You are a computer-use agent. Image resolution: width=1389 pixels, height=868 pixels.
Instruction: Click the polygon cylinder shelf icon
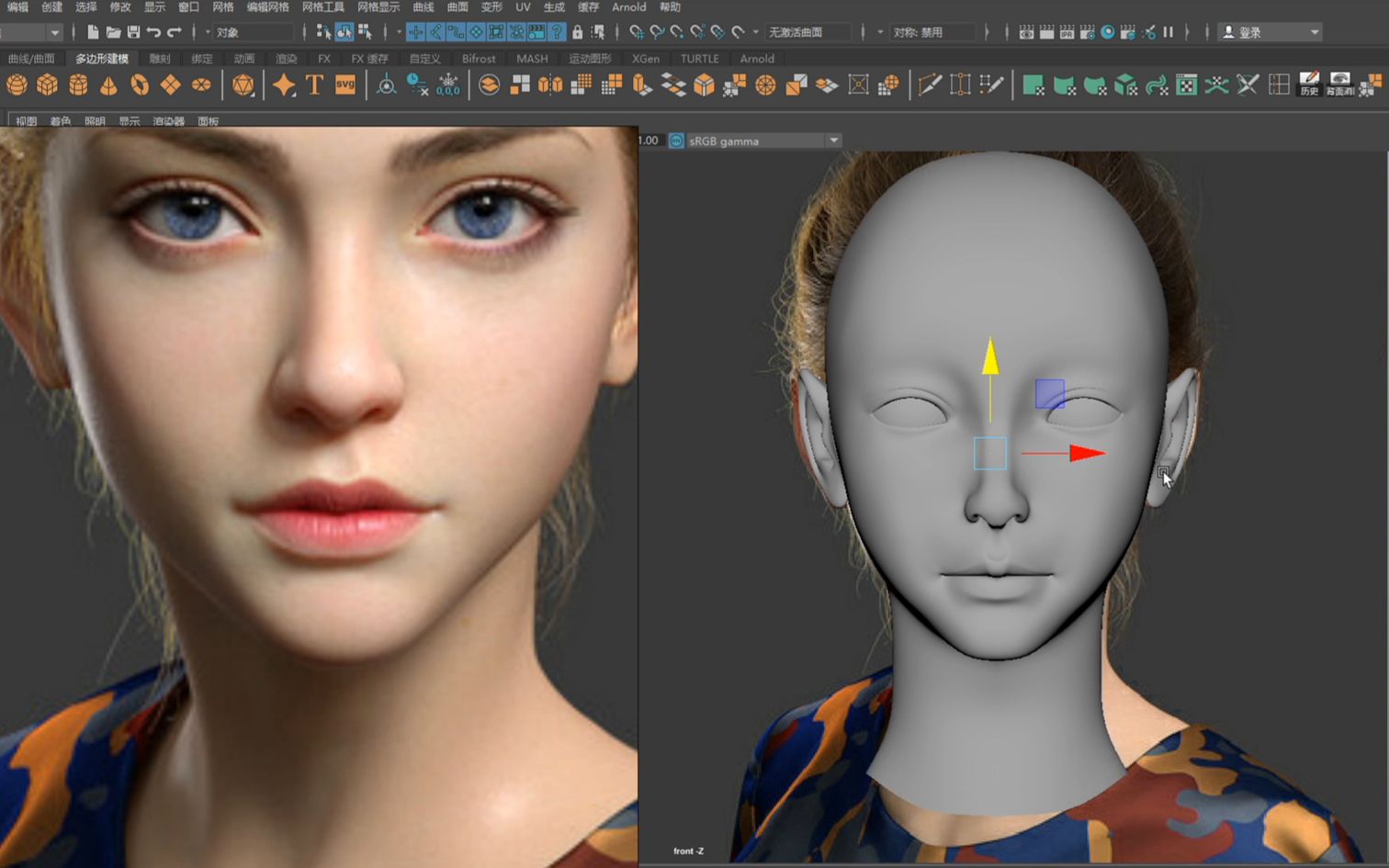pos(78,85)
